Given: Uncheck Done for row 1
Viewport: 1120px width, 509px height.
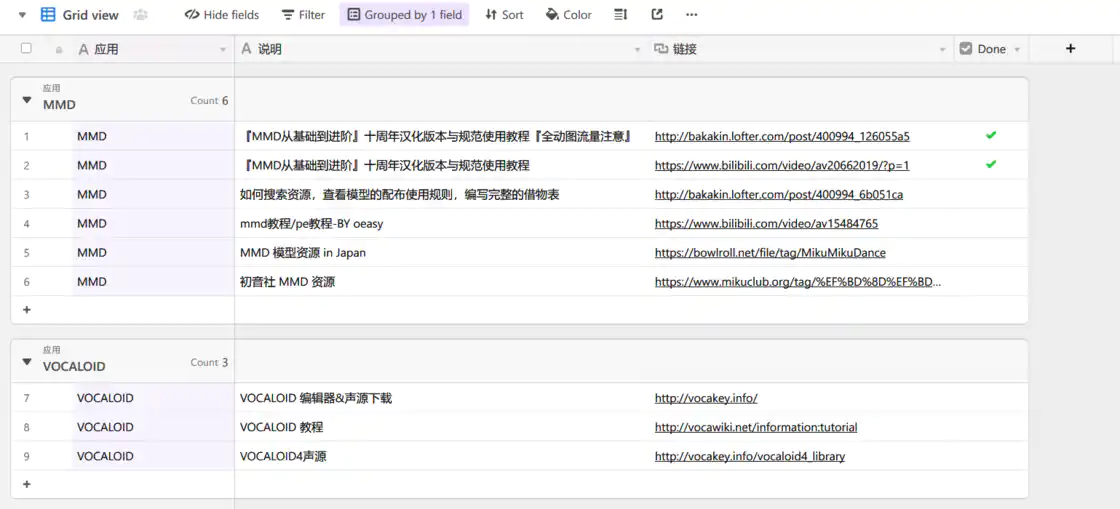Looking at the screenshot, I should [x=991, y=136].
